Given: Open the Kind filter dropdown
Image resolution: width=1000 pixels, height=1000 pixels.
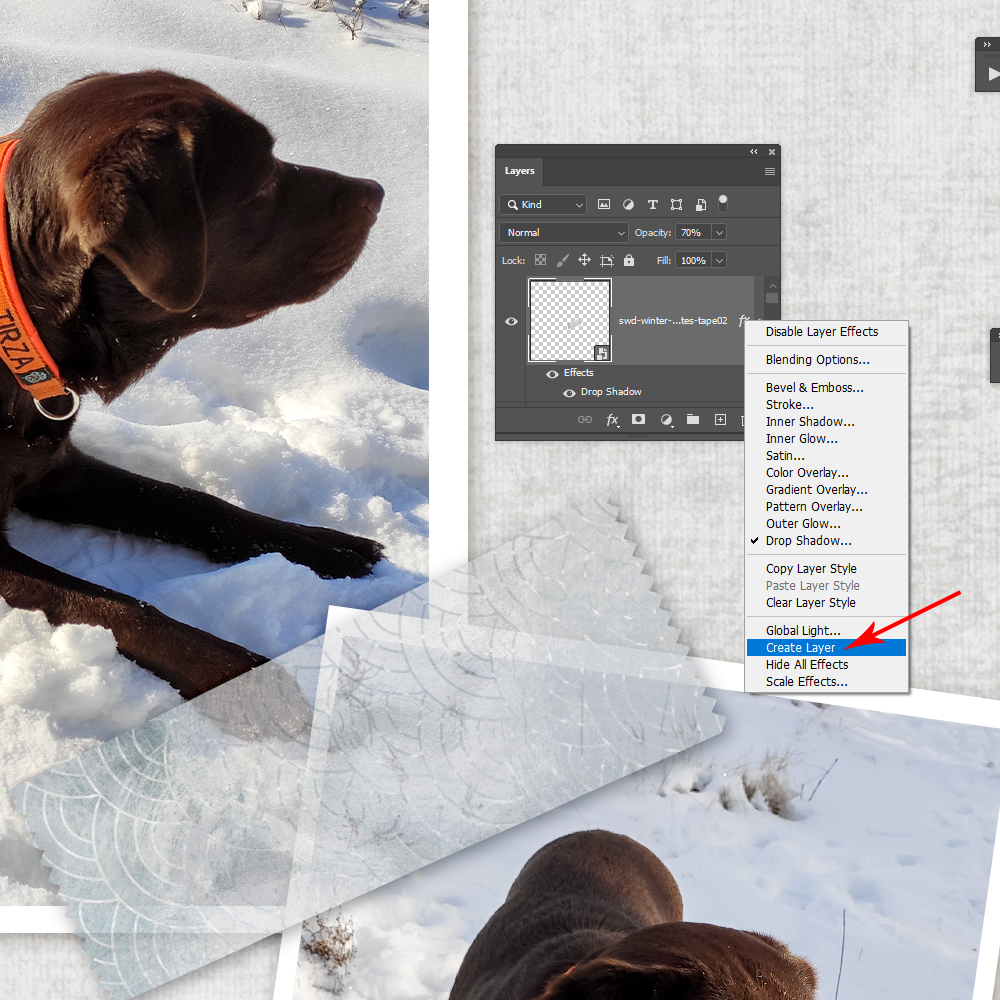Looking at the screenshot, I should (543, 204).
